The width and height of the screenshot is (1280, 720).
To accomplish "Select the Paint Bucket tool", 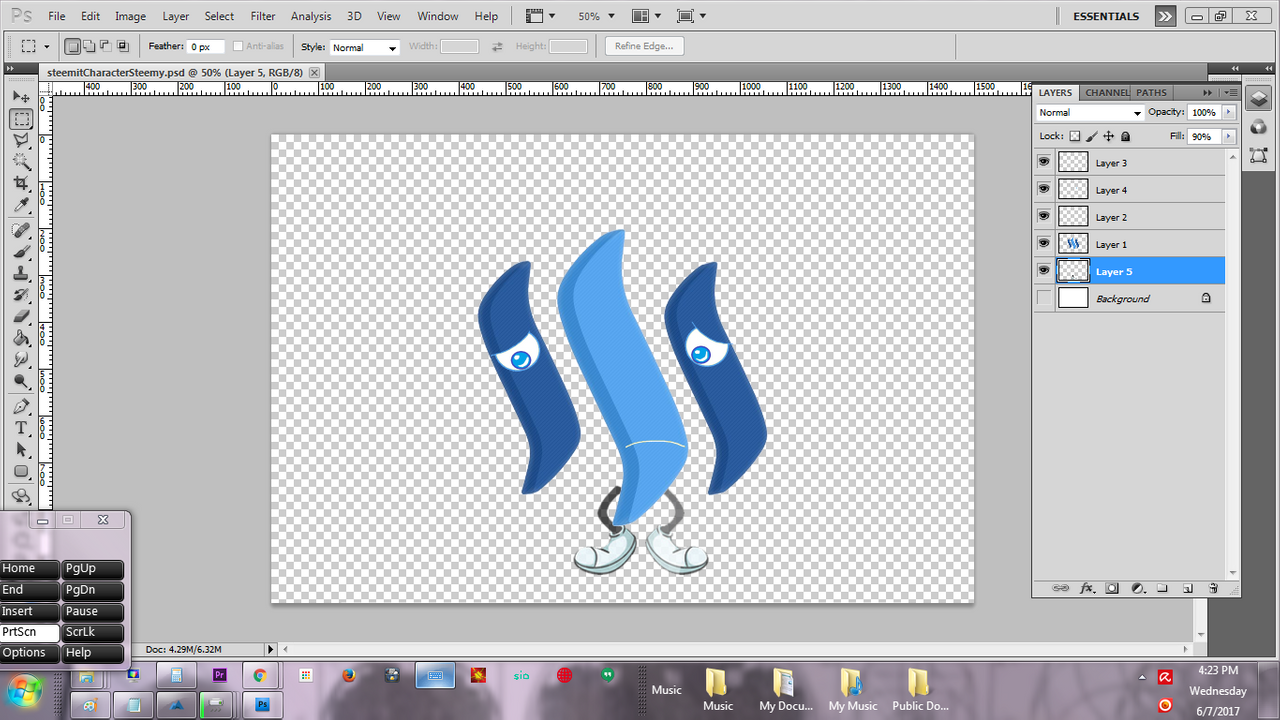I will pyautogui.click(x=21, y=339).
